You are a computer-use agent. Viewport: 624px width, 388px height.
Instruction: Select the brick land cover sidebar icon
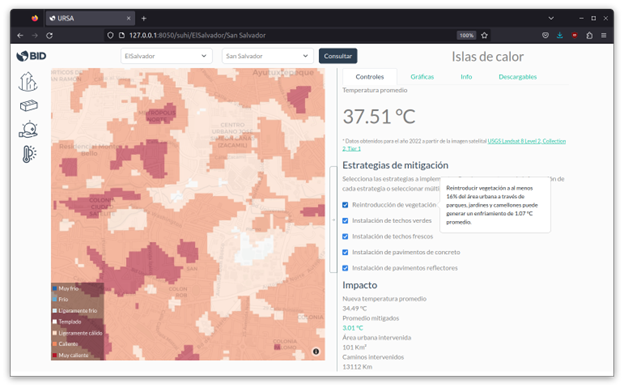[29, 105]
